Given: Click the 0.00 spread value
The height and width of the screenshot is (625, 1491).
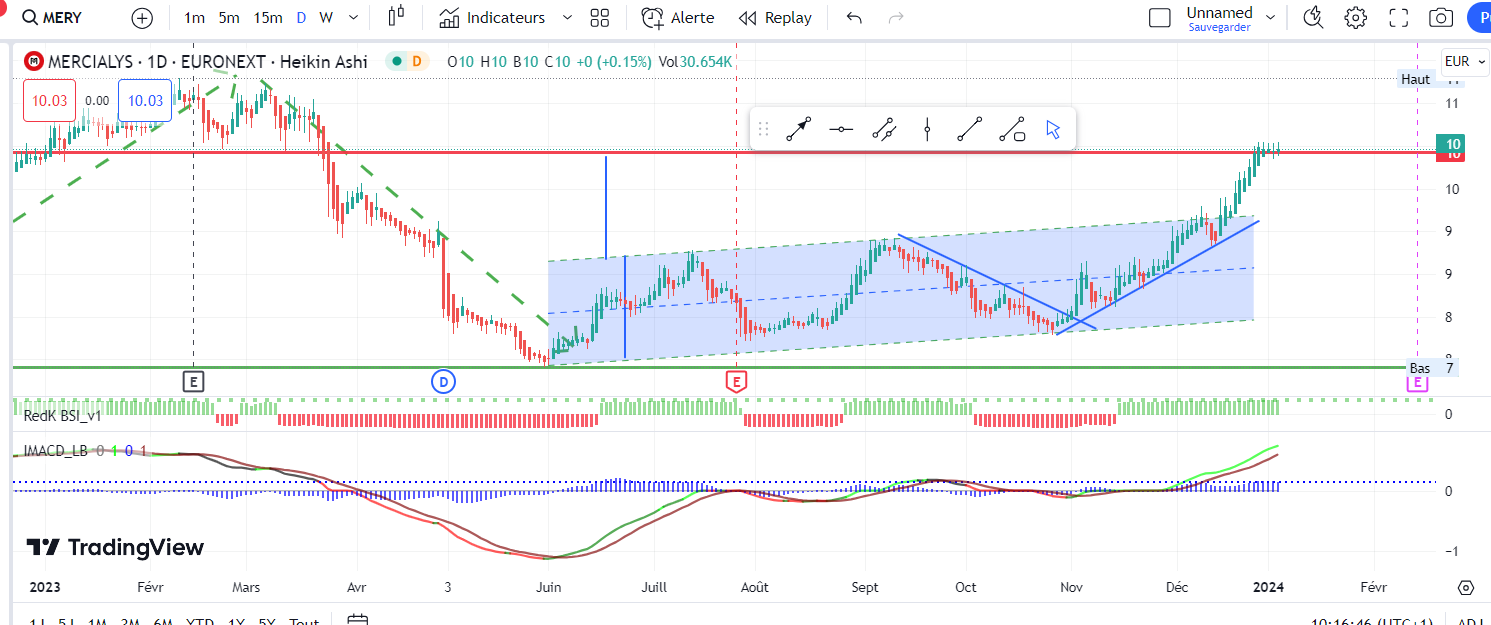Looking at the screenshot, I should point(97,101).
